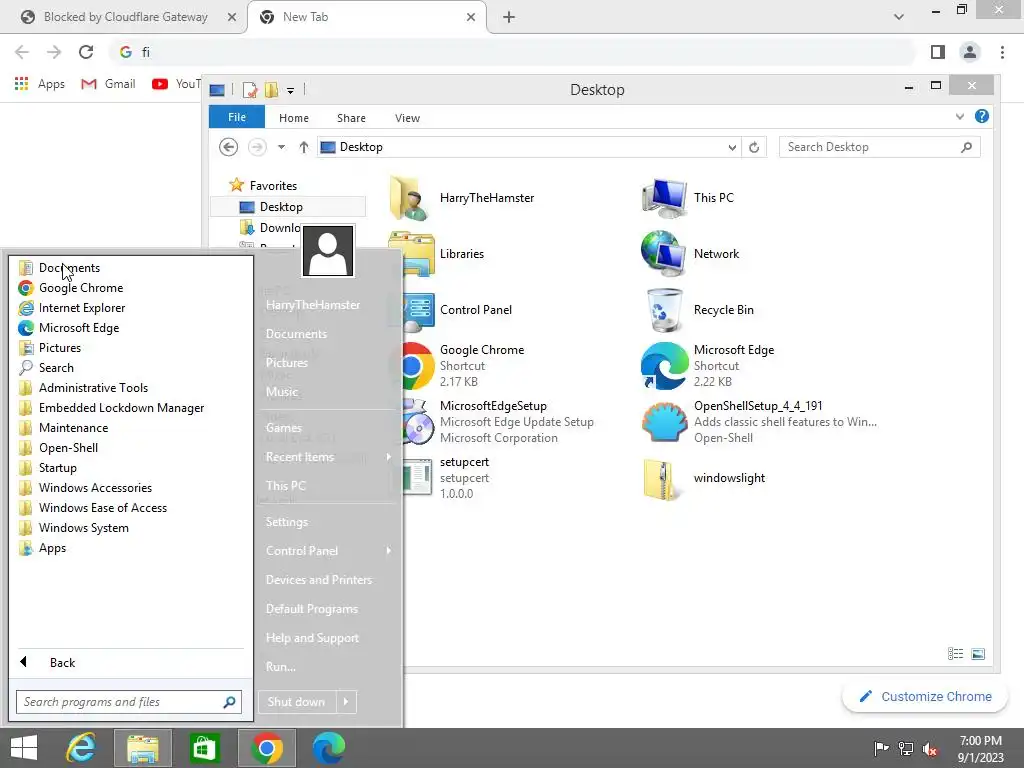Screen dimensions: 1024x768
Task: Open Default Programs from the start menu
Action: coord(312,609)
